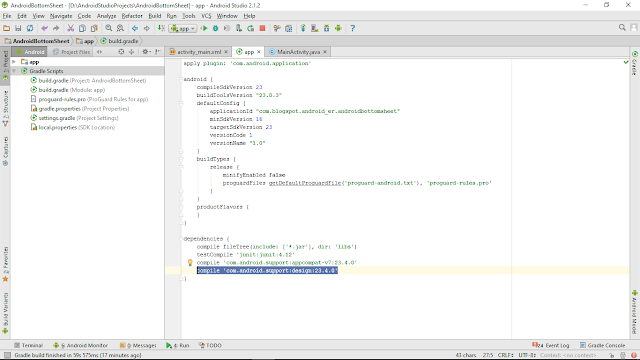Navigate Back with the left arrow
Image resolution: width=640 pixels, height=360 pixels.
point(135,28)
